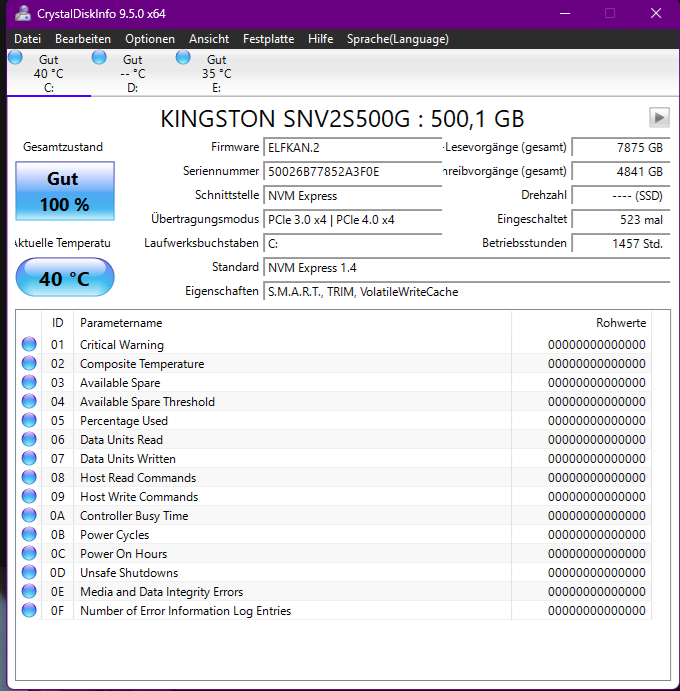
Task: Click the status orb for Unsafe Shutdowns
Action: pyautogui.click(x=29, y=572)
